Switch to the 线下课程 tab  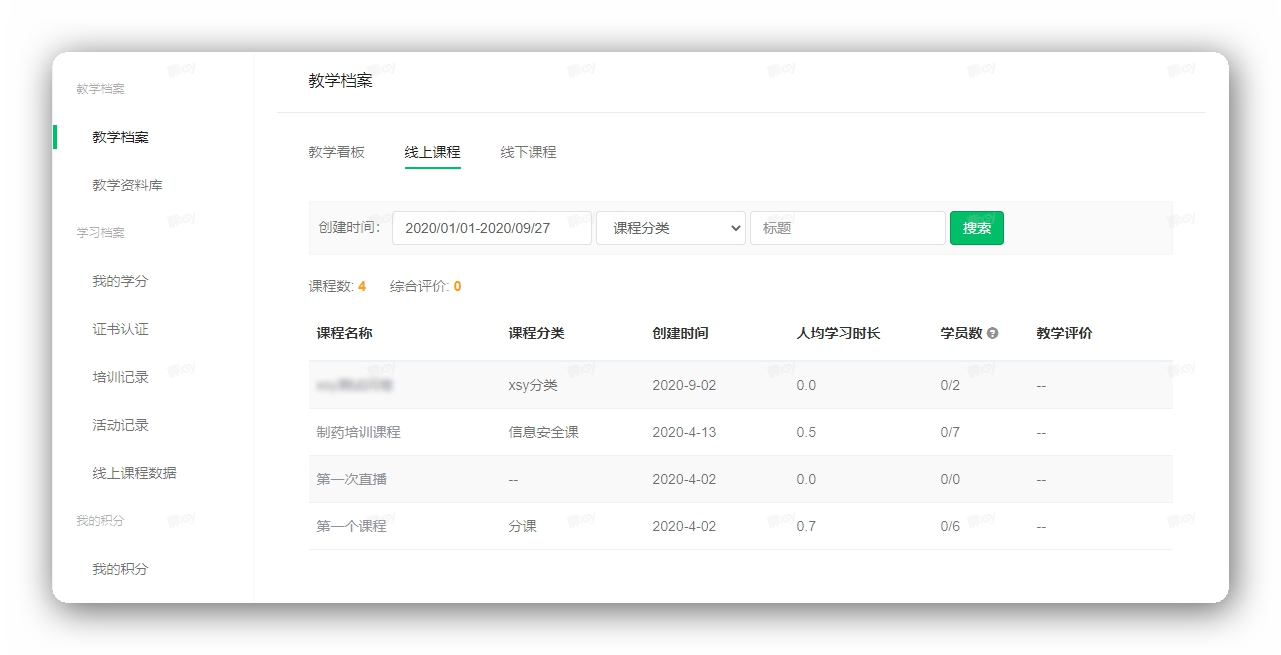click(527, 152)
